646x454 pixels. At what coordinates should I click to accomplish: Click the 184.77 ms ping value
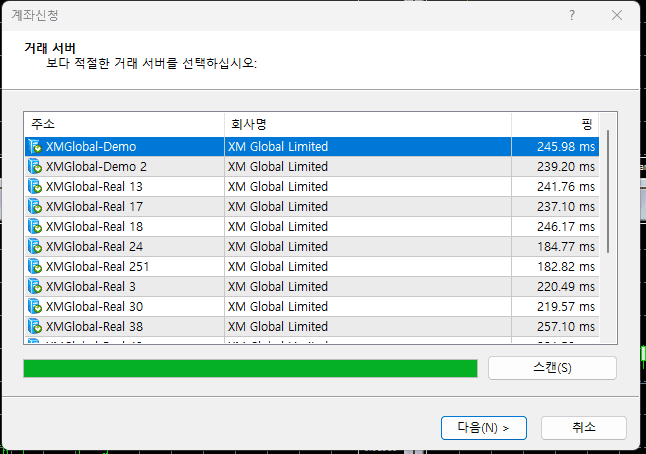[566, 246]
